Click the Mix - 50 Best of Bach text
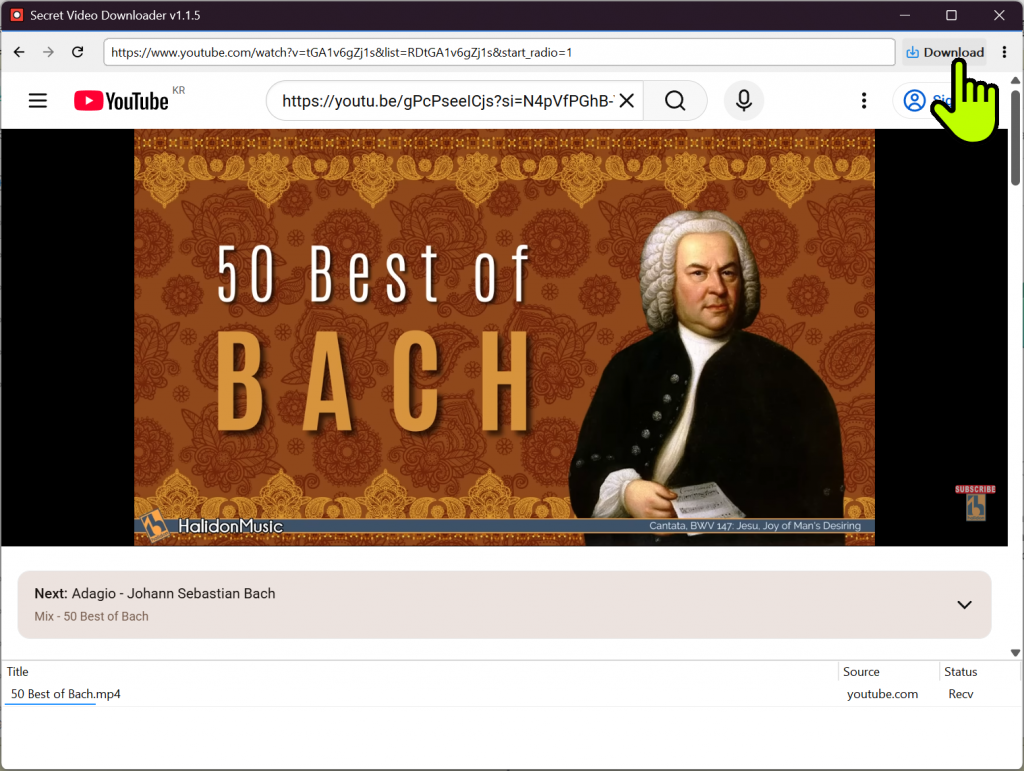Viewport: 1024px width, 771px height. coord(91,616)
